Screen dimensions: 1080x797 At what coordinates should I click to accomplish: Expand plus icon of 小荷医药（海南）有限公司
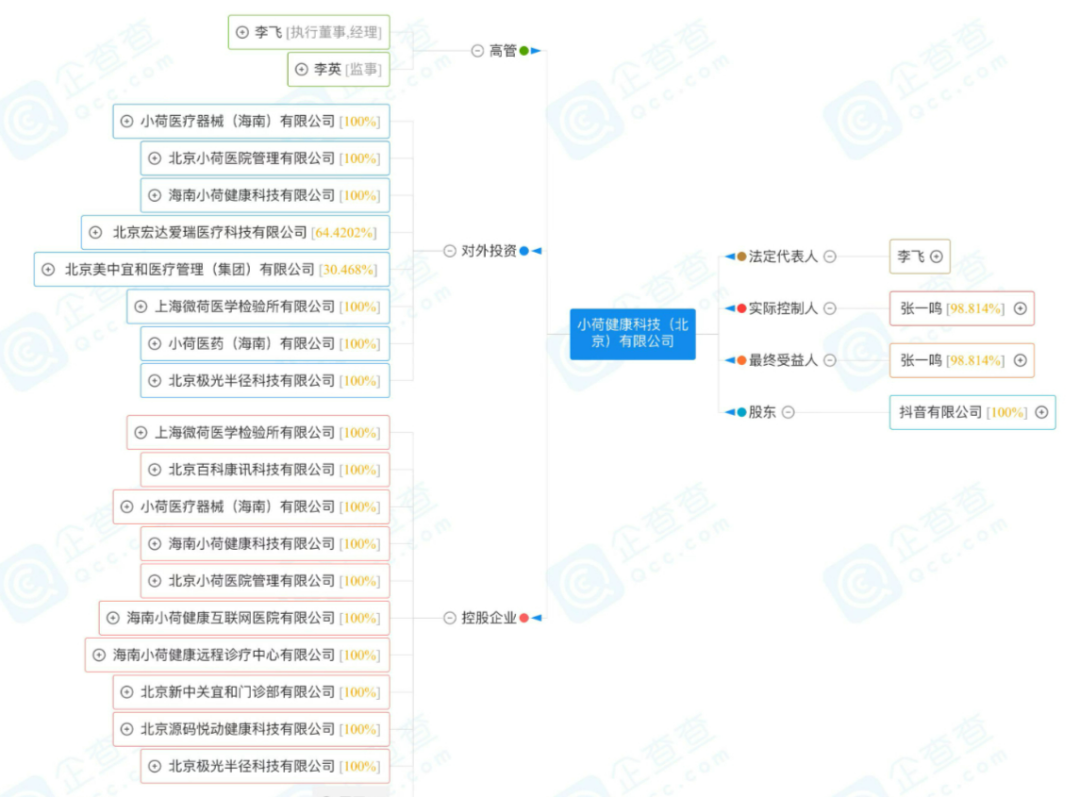click(154, 343)
